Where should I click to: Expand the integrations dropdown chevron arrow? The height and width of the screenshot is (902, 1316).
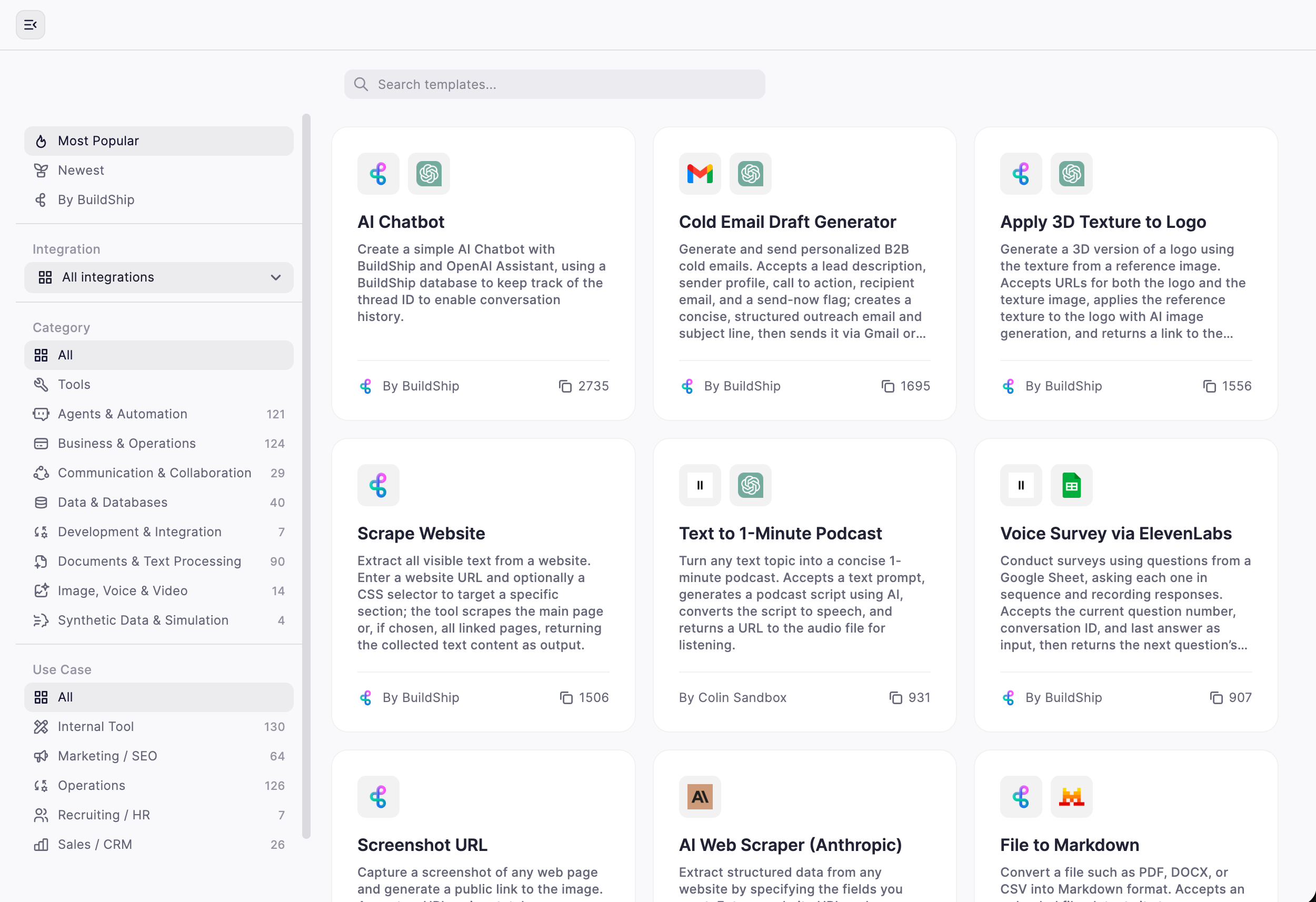click(x=276, y=277)
